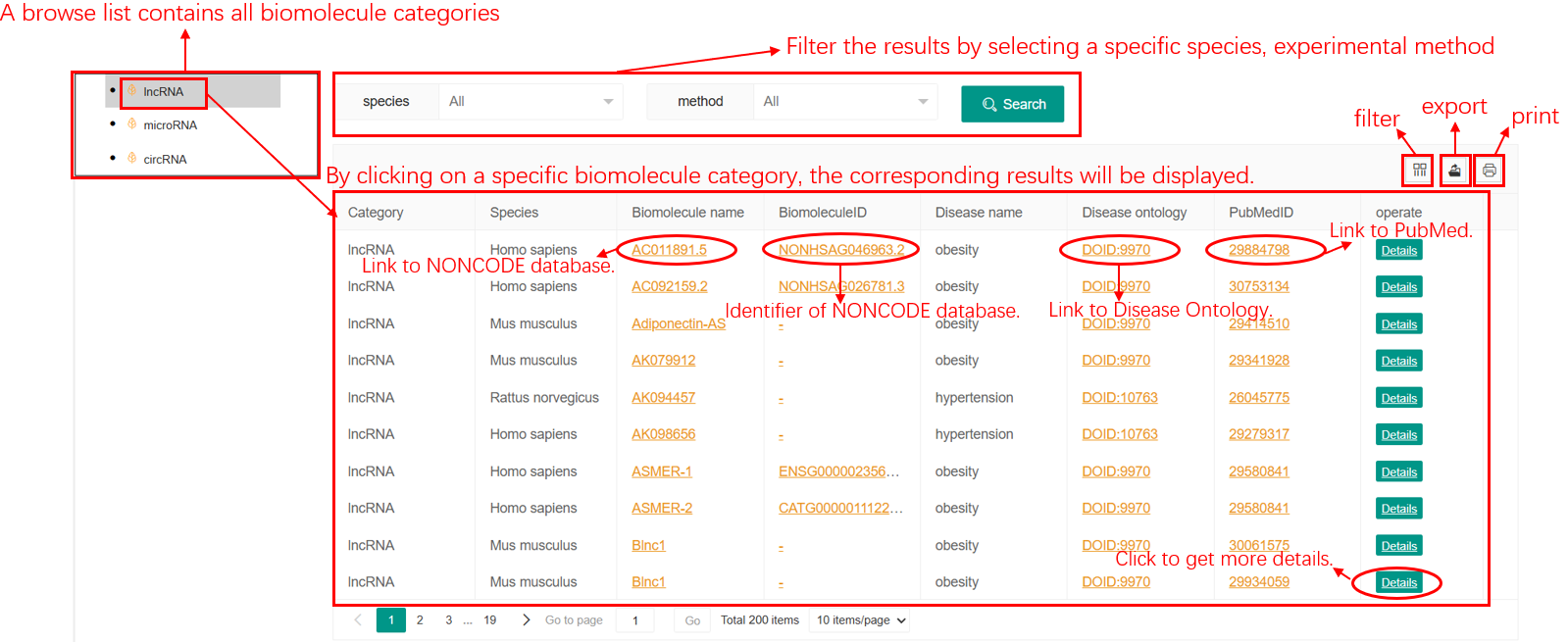Click the icon beside lncRNA category
This screenshot has height=642, width=1568.
[x=131, y=91]
